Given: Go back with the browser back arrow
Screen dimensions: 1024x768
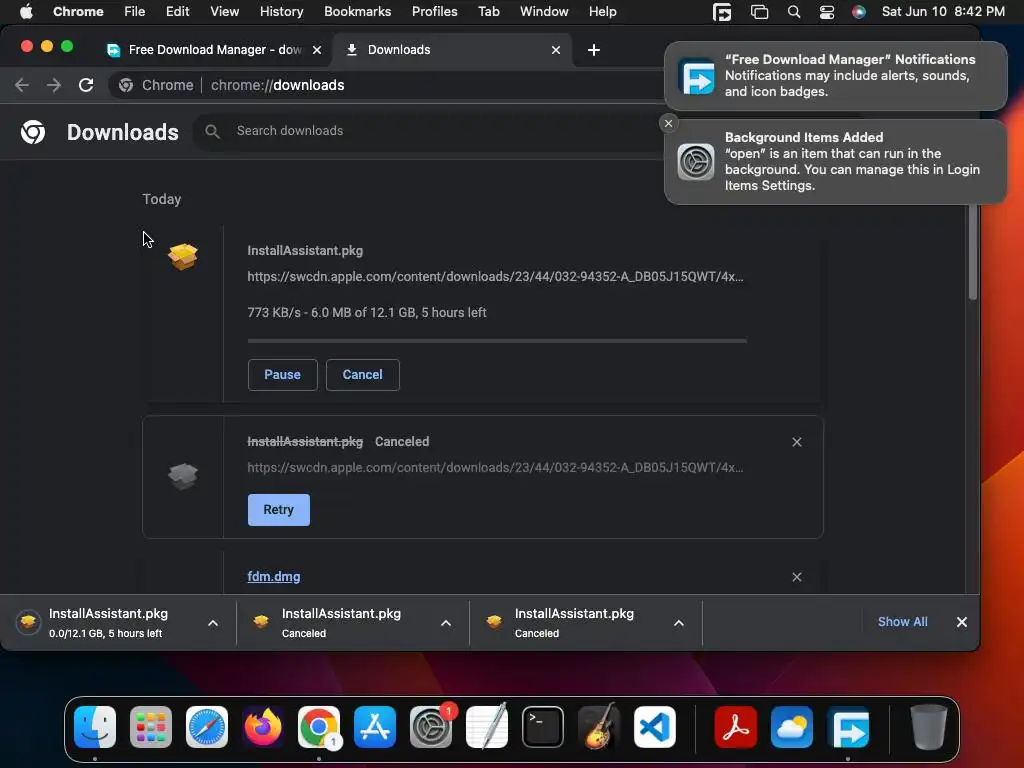Looking at the screenshot, I should (22, 85).
